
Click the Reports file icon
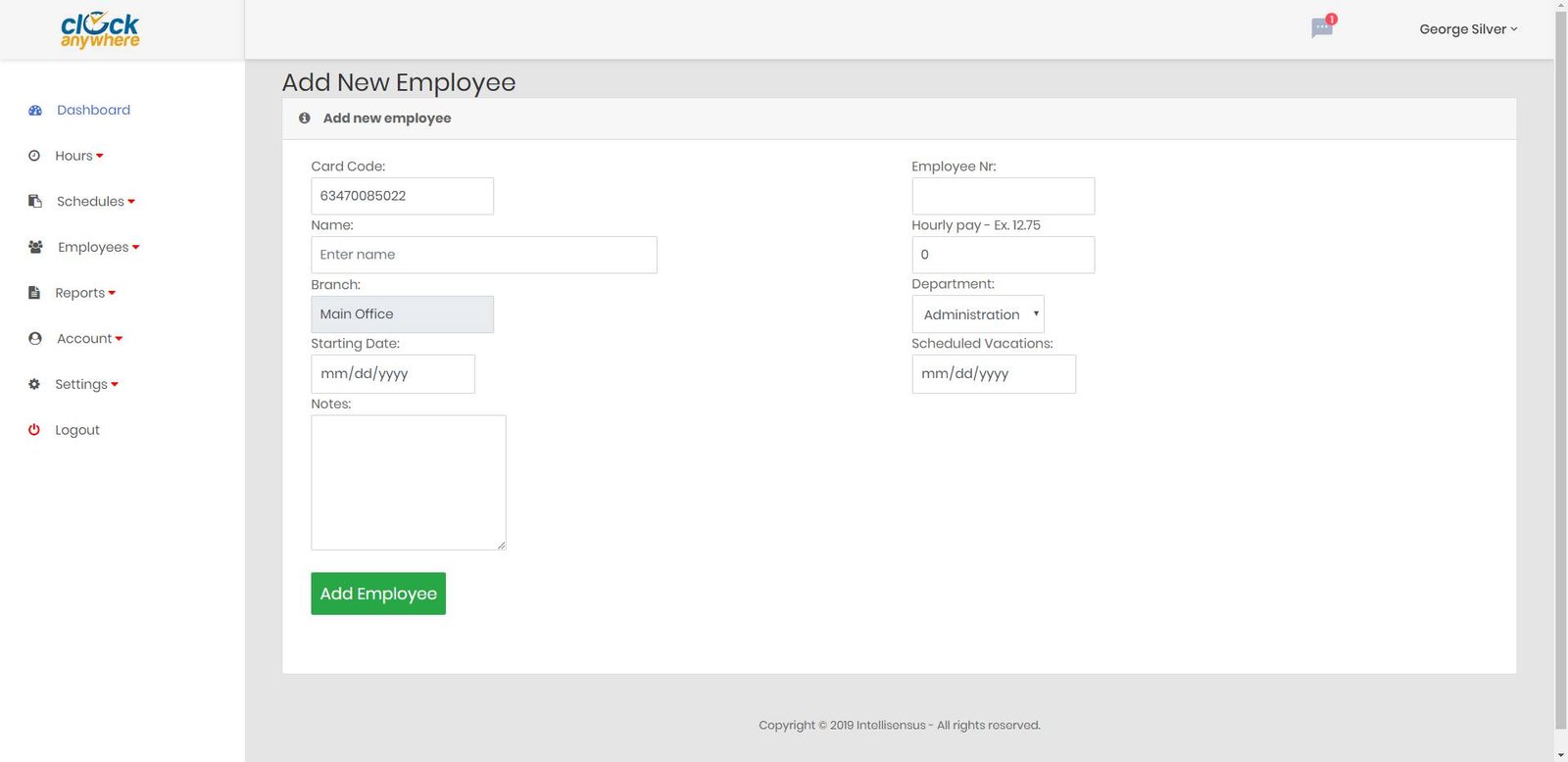(34, 293)
